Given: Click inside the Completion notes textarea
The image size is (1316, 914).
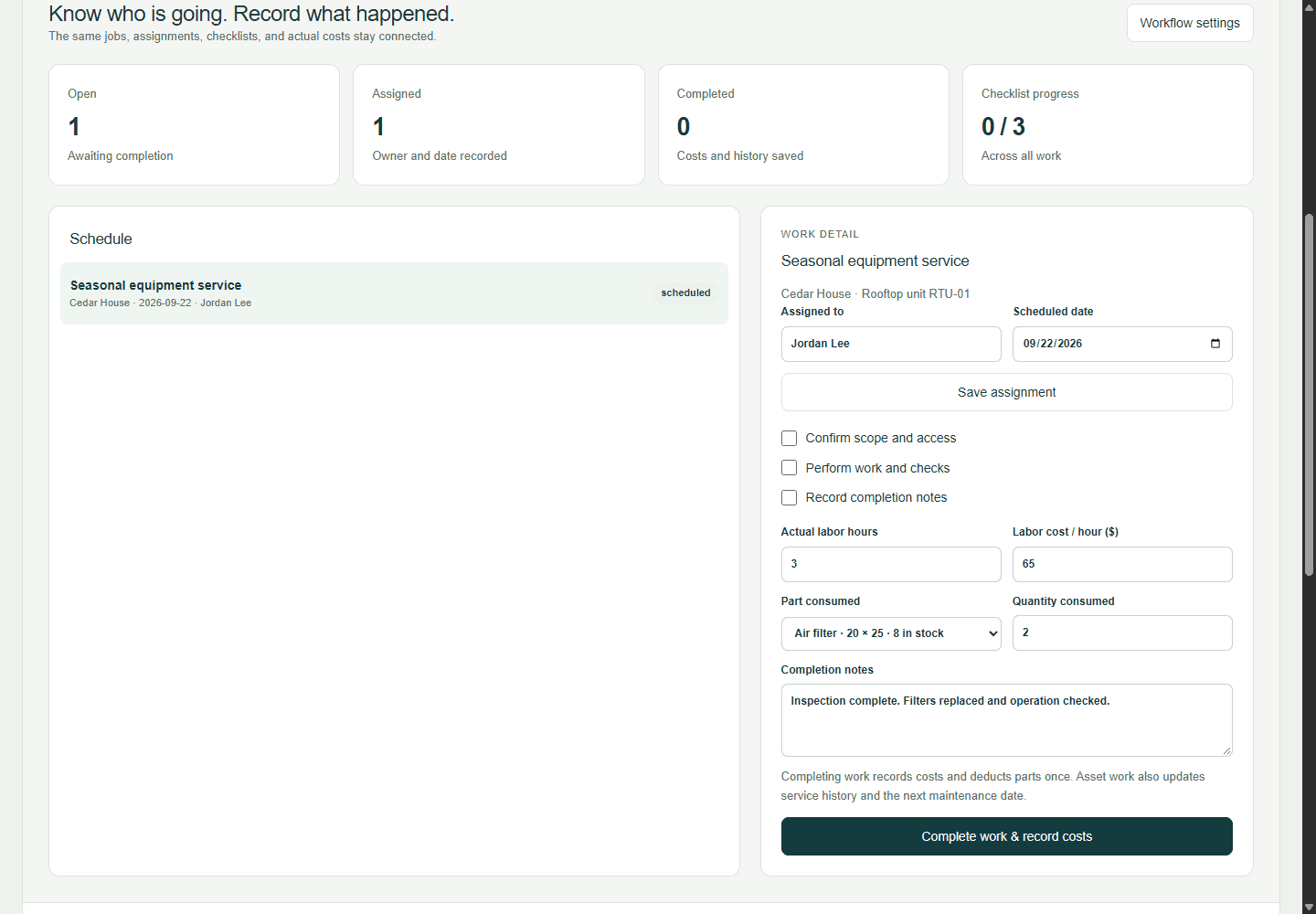Looking at the screenshot, I should pyautogui.click(x=1006, y=720).
